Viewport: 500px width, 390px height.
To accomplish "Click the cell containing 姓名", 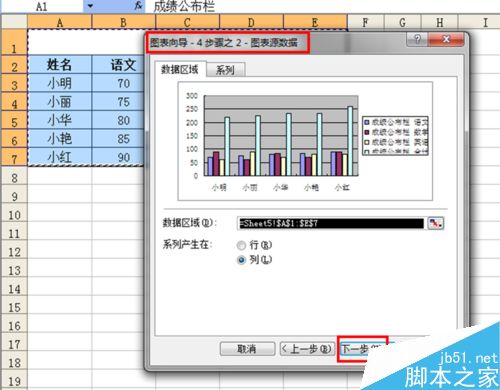I will (60, 65).
